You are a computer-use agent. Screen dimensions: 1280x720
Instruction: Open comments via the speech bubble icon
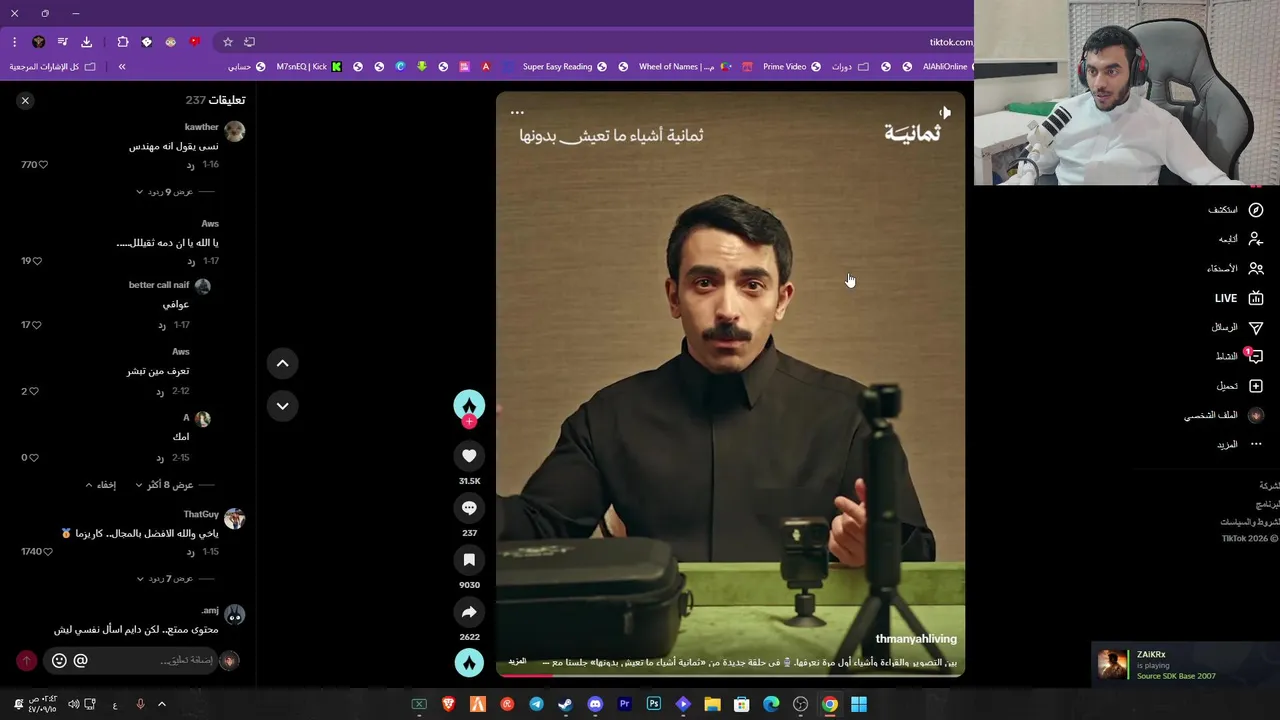[x=469, y=508]
